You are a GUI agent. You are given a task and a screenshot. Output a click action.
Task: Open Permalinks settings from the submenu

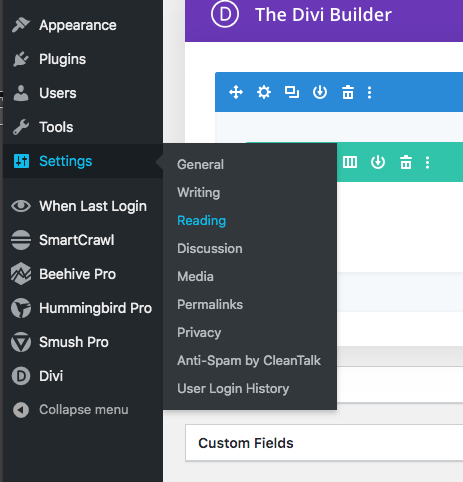pos(210,304)
